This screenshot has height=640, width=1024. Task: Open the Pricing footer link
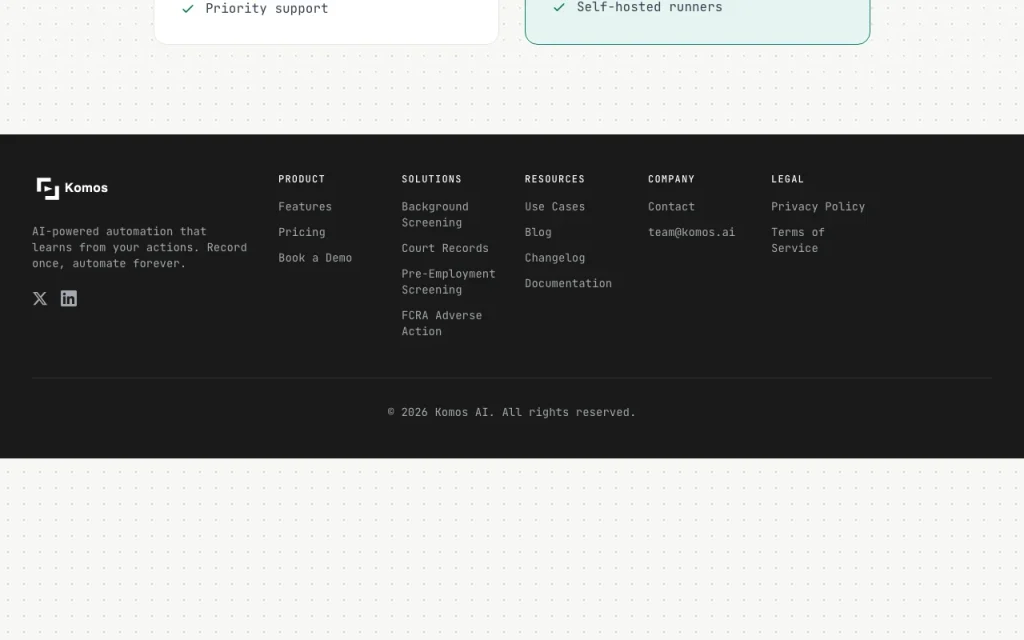(x=302, y=232)
